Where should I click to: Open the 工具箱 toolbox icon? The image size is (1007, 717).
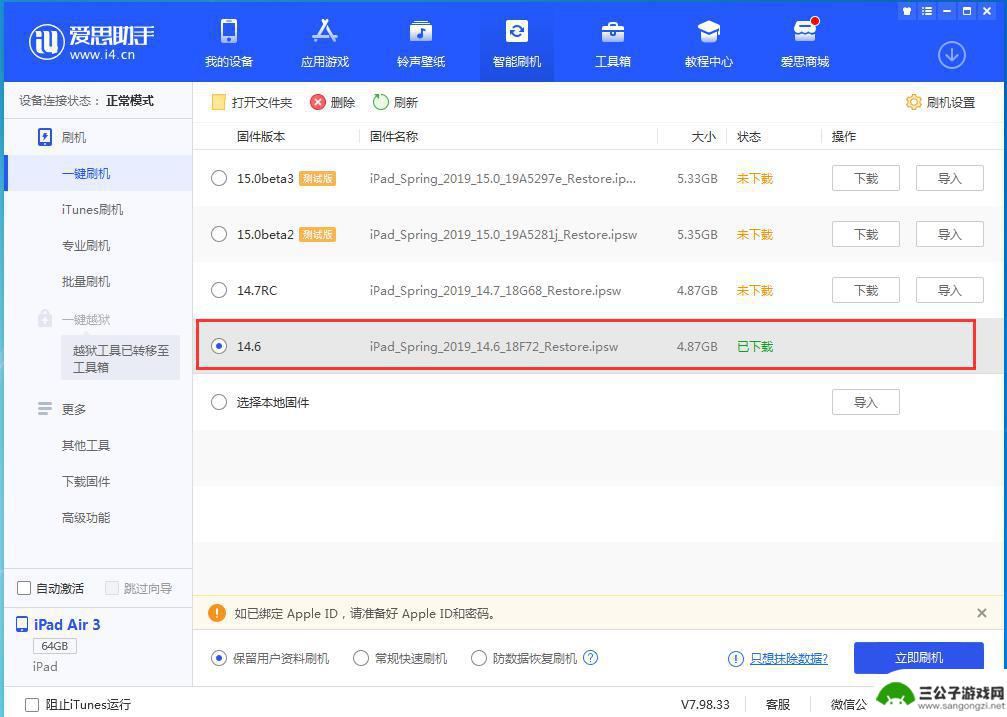tap(613, 31)
